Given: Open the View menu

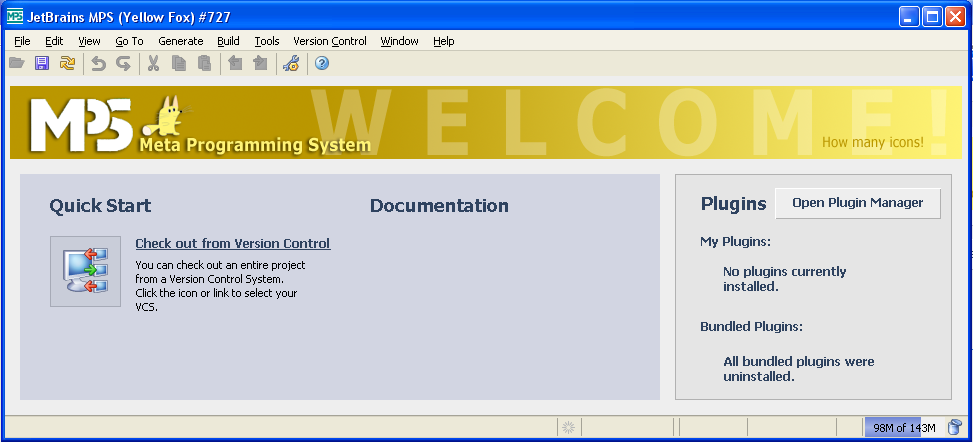Looking at the screenshot, I should [x=89, y=41].
